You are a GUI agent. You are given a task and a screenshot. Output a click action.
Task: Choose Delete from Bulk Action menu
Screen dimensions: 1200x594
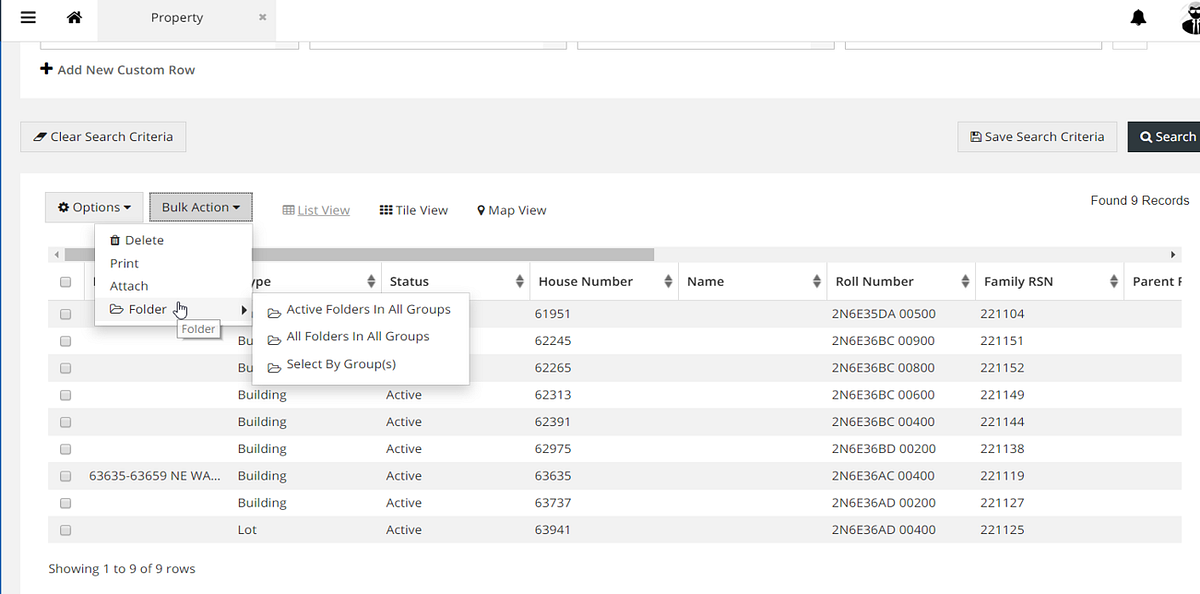[x=137, y=240]
